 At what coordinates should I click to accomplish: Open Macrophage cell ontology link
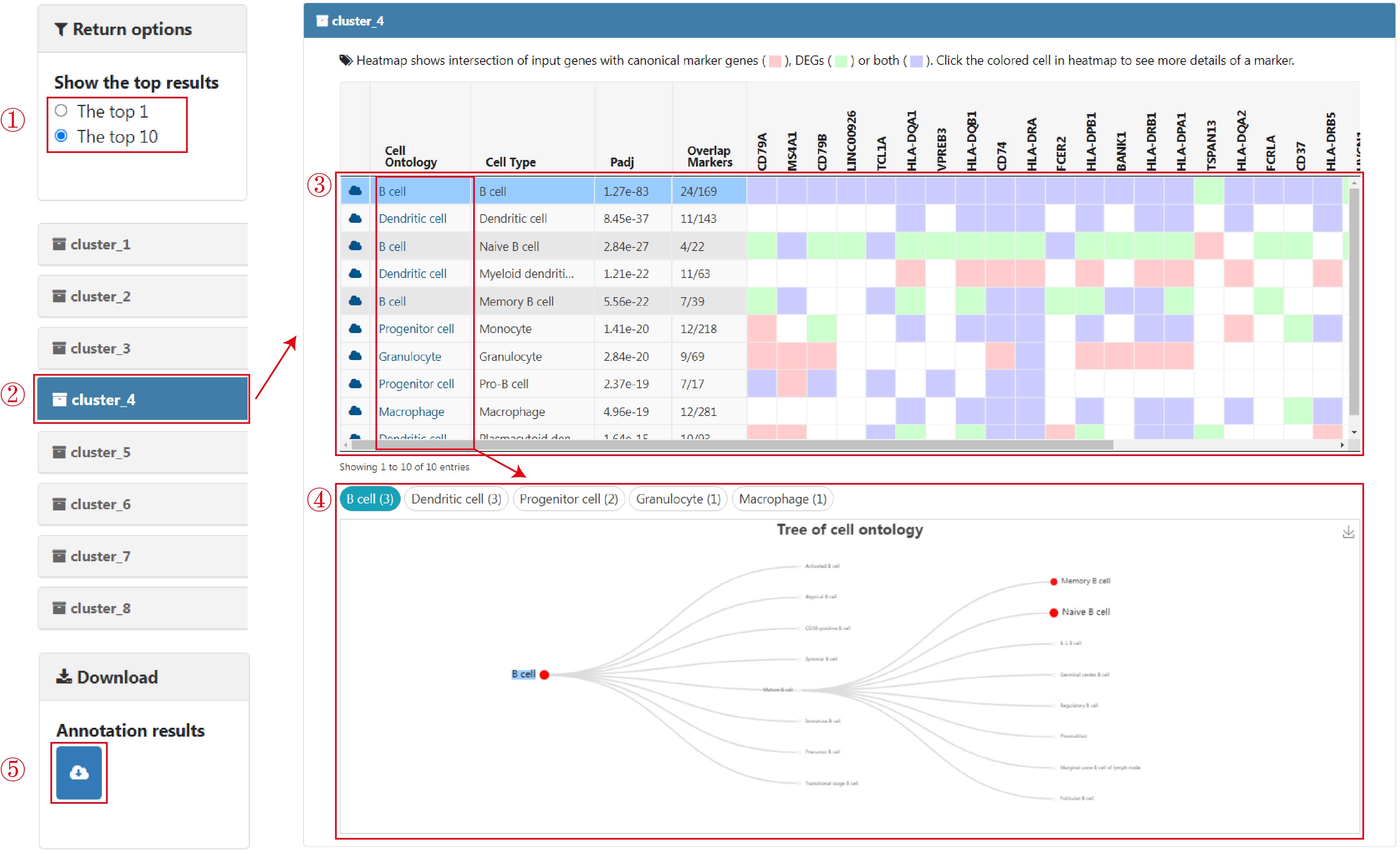click(x=412, y=412)
